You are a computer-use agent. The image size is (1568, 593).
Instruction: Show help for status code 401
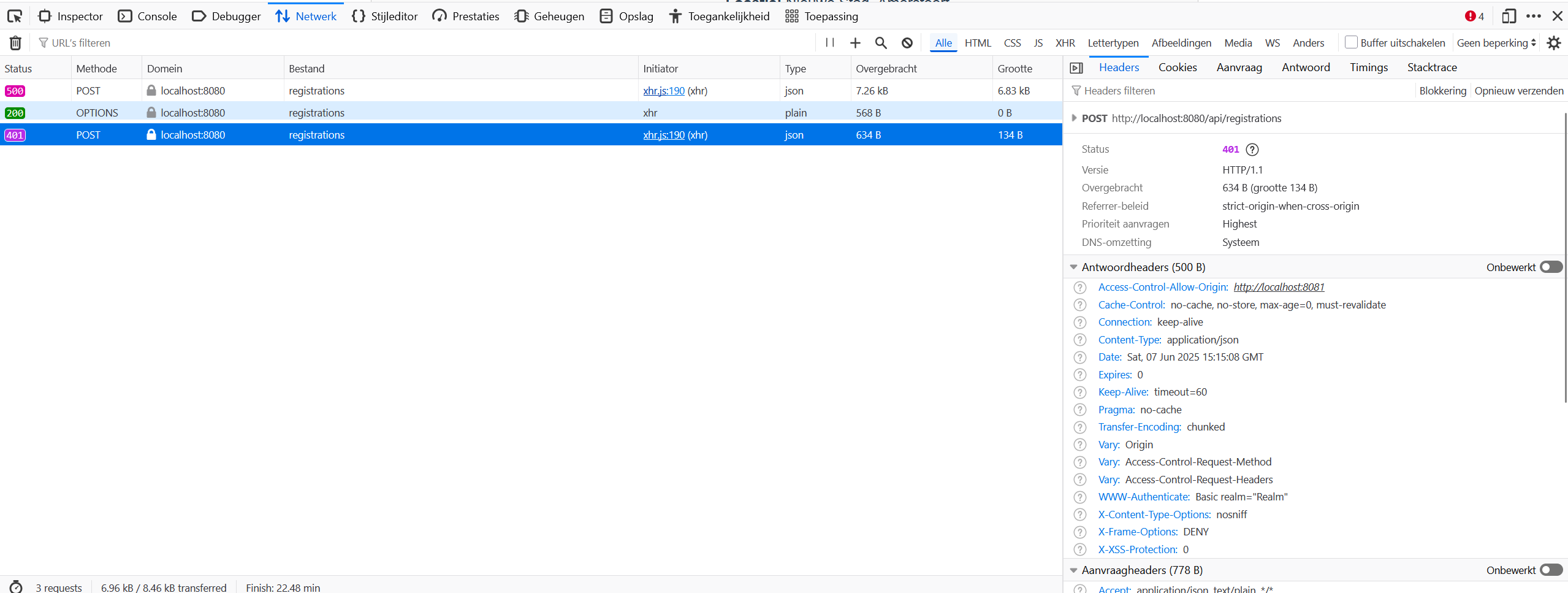point(1252,150)
